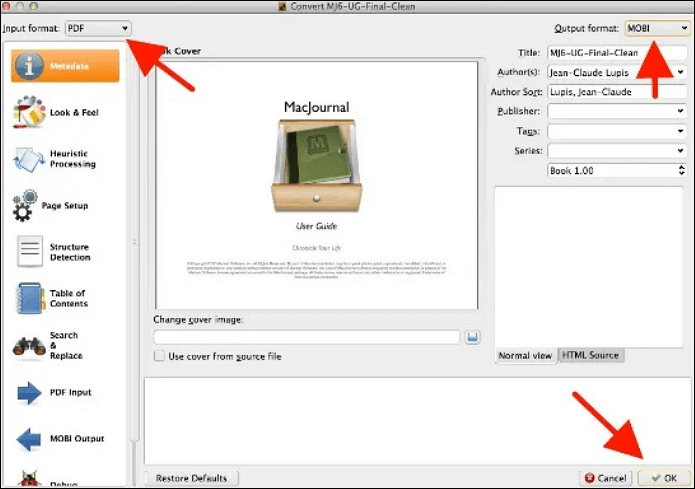This screenshot has width=695, height=489.
Task: Click the Cancel button
Action: click(x=605, y=478)
